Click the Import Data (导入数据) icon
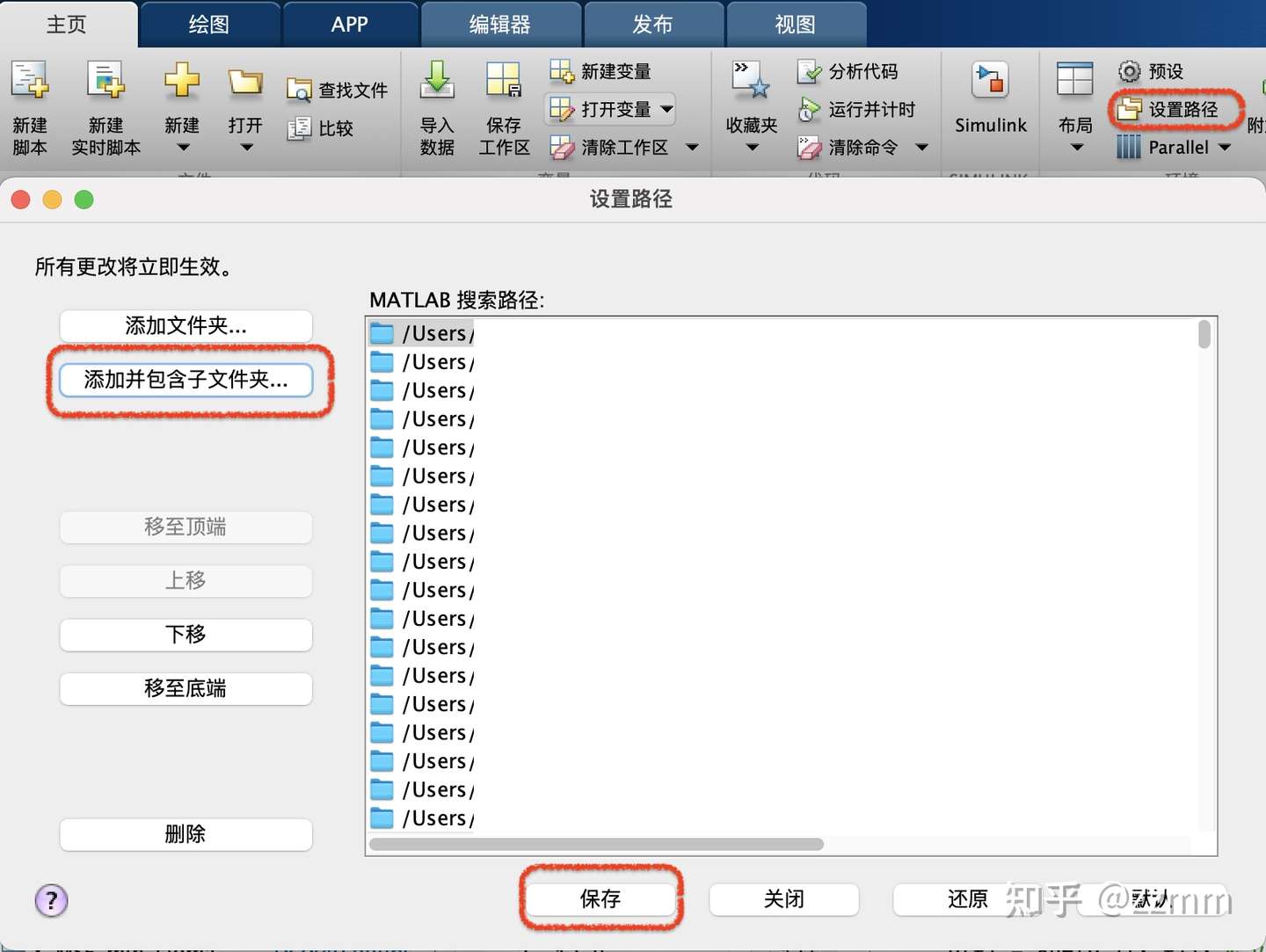This screenshot has width=1266, height=952. 437,81
